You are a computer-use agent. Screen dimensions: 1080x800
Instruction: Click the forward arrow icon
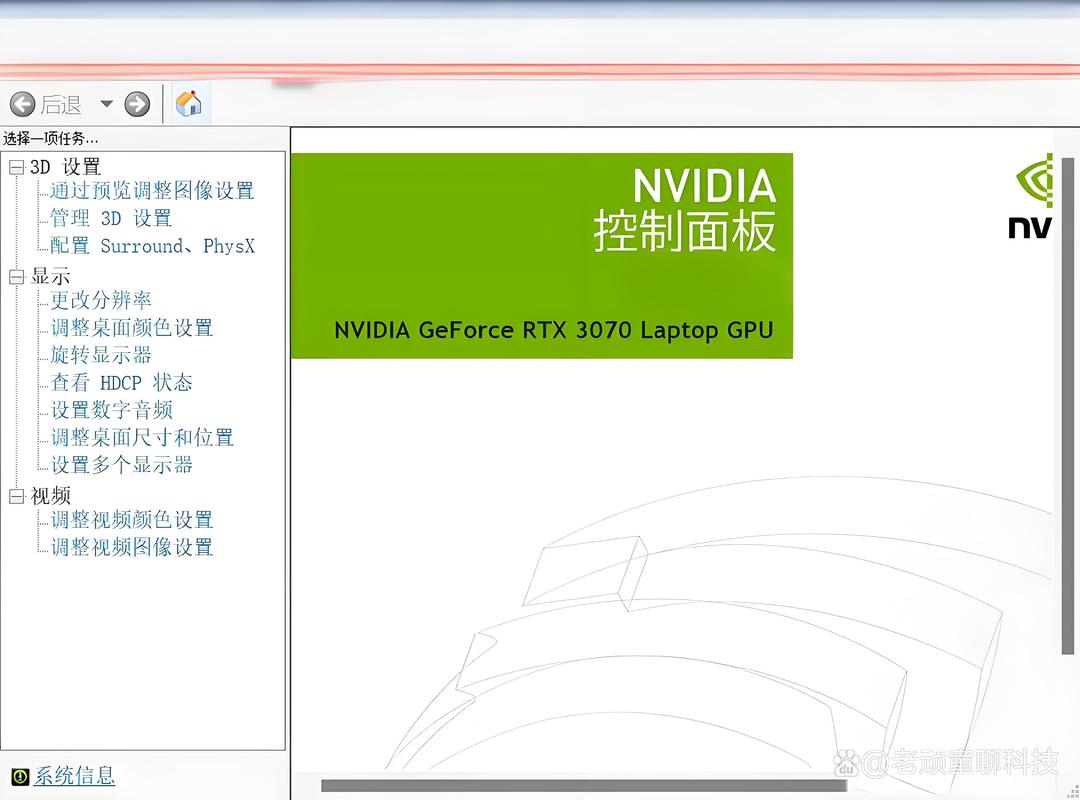(x=137, y=104)
